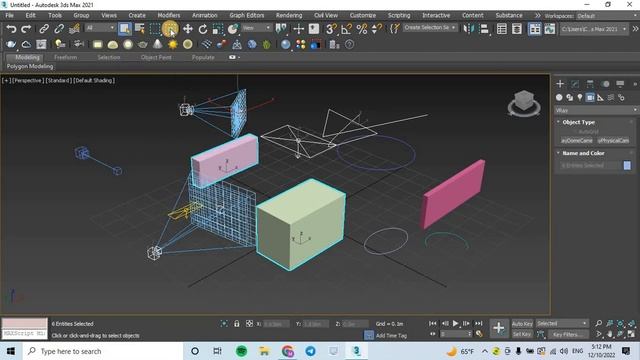Toggle the Spinner Snap button
Image resolution: width=640 pixels, height=360 pixels.
pyautogui.click(x=377, y=29)
